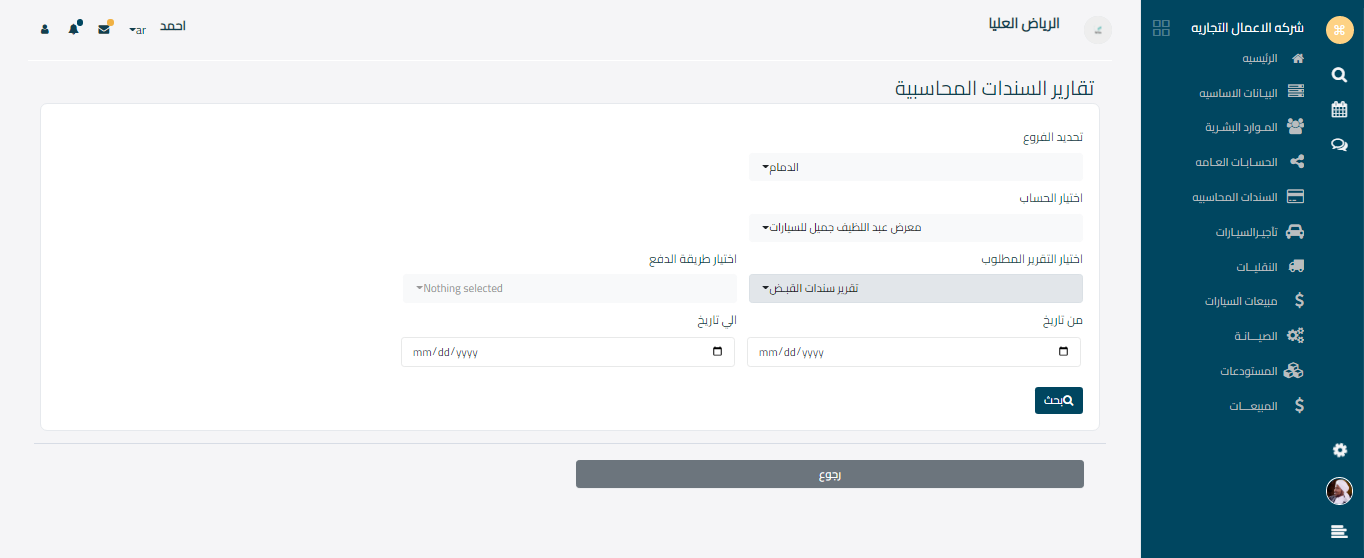Image resolution: width=1364 pixels, height=558 pixels.
Task: Open the messages envelope icon
Action: 104,29
